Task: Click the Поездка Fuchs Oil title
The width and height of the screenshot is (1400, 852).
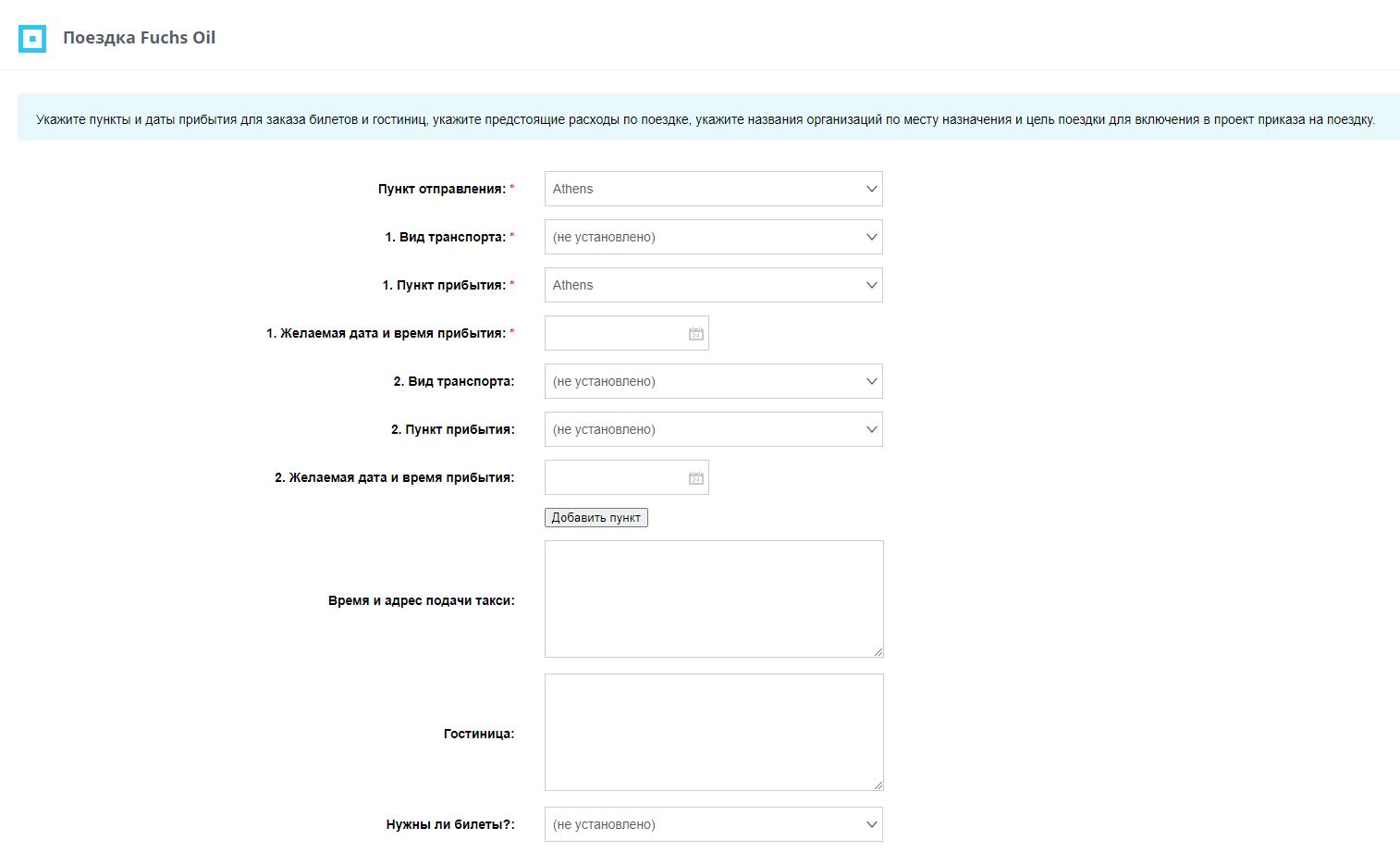Action: click(139, 38)
